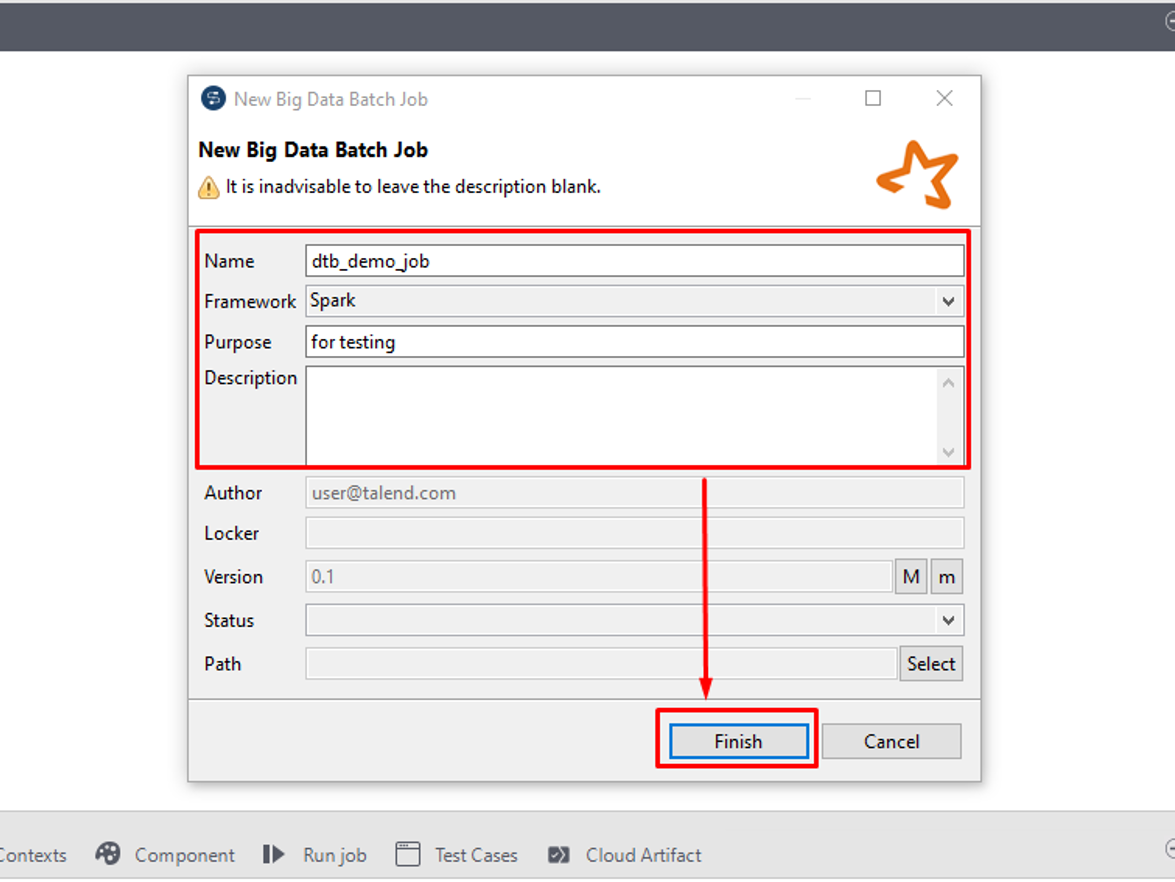1175x882 pixels.
Task: Increase minor version with lowercase m button
Action: click(946, 577)
